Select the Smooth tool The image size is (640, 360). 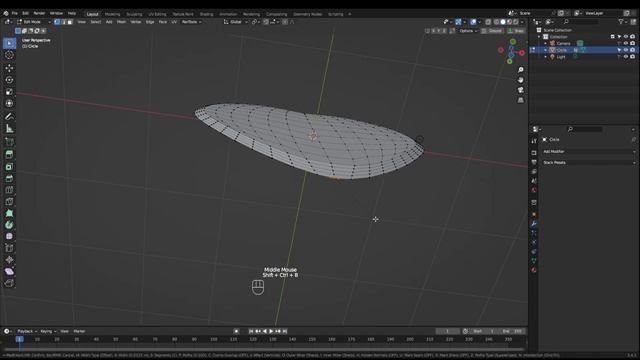(9, 236)
